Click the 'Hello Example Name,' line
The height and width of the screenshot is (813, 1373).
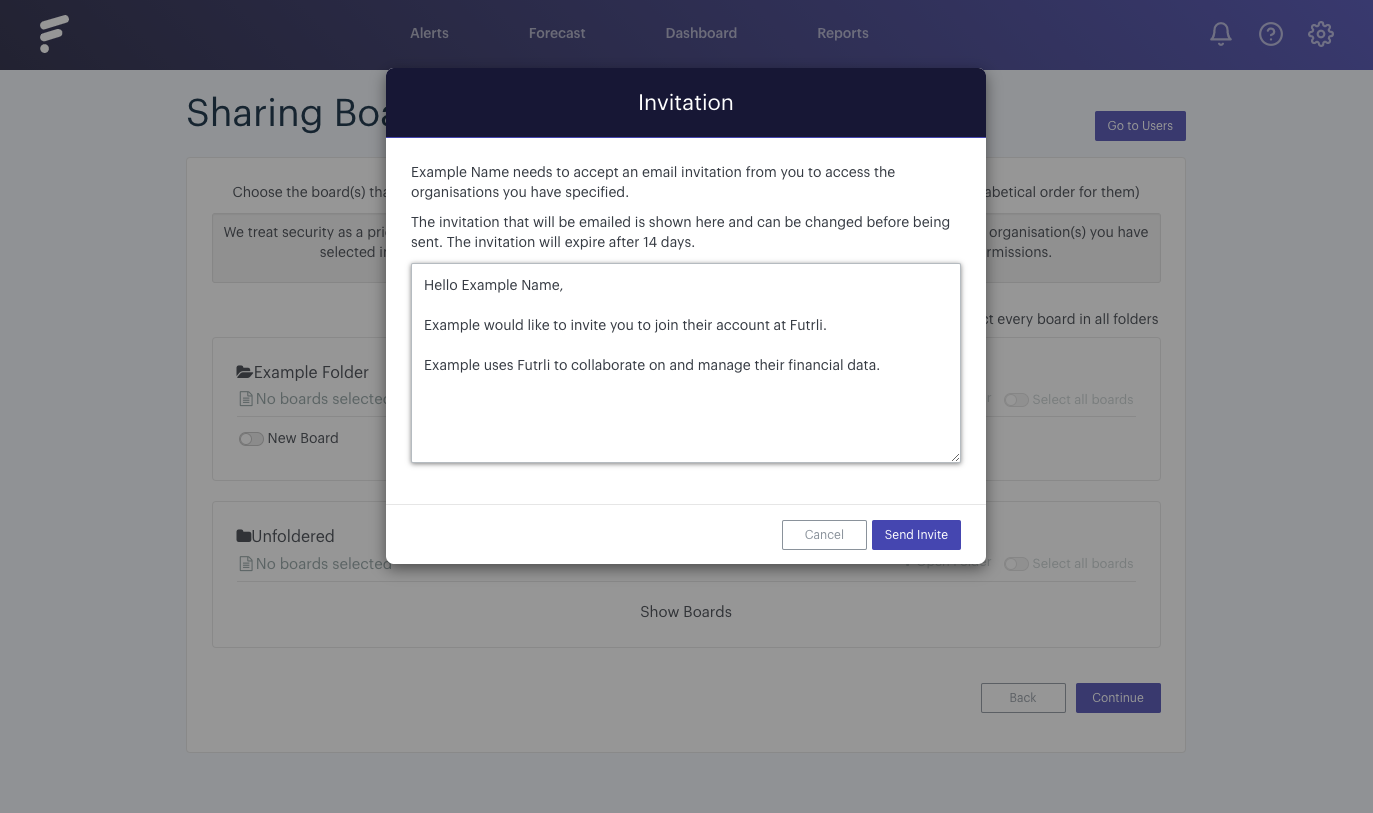(493, 285)
